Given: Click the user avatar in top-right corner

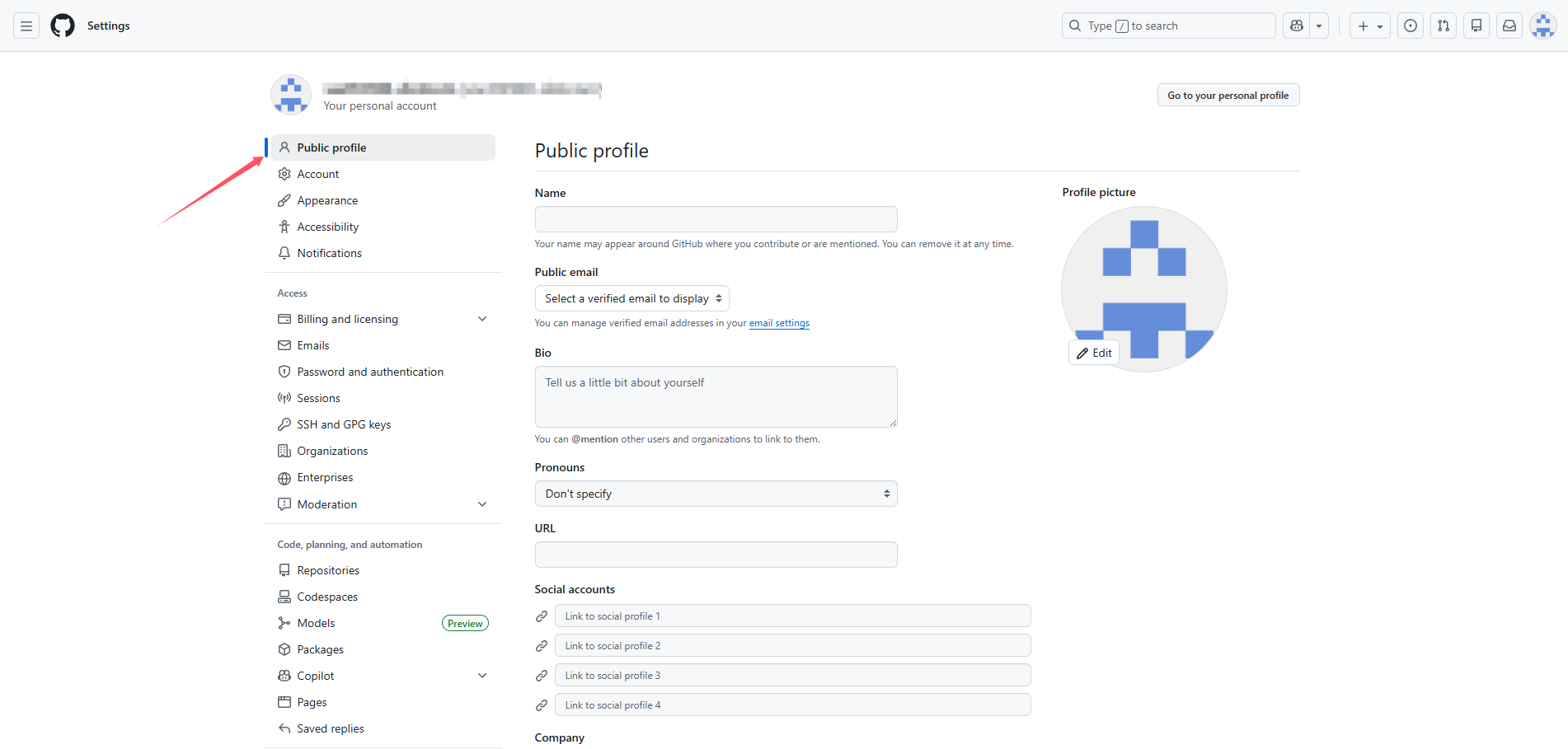Looking at the screenshot, I should [1542, 26].
